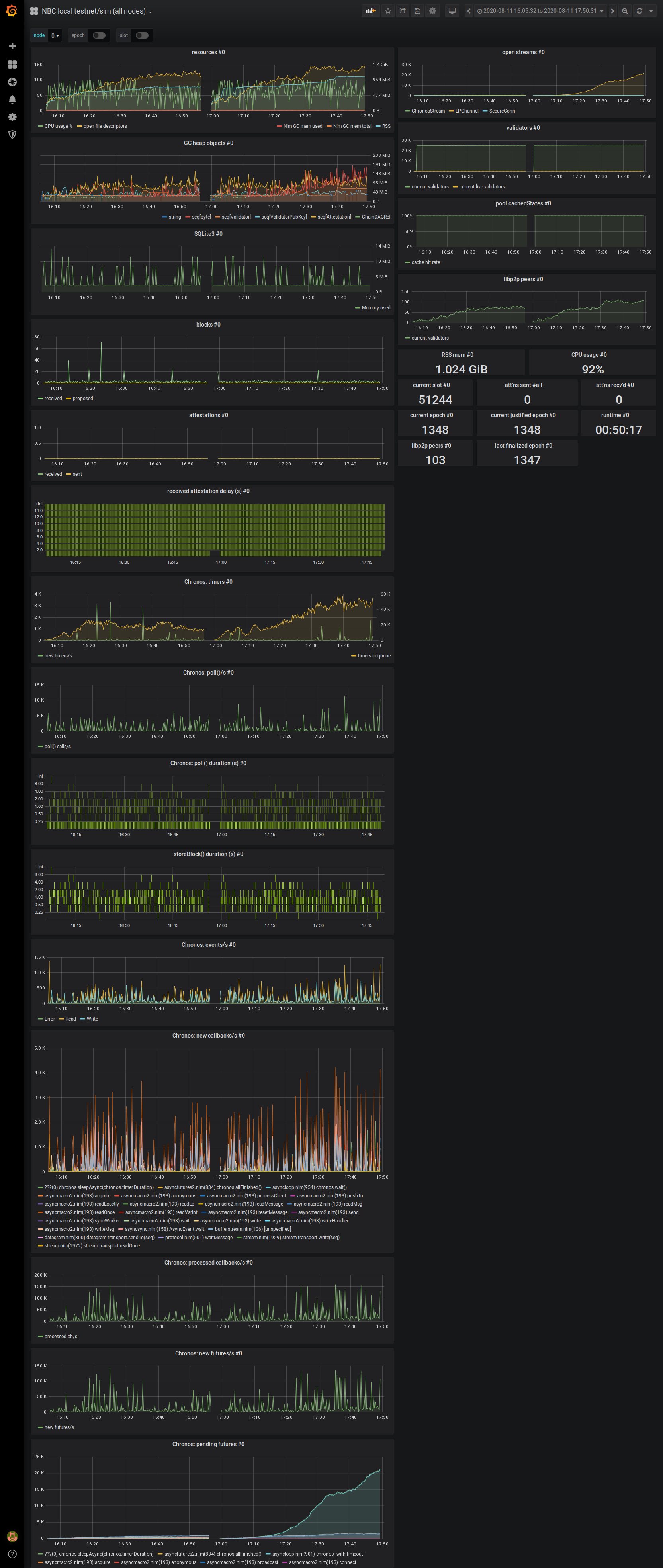Image resolution: width=663 pixels, height=1568 pixels.
Task: Shift time range forward with right arrow
Action: coord(612,11)
